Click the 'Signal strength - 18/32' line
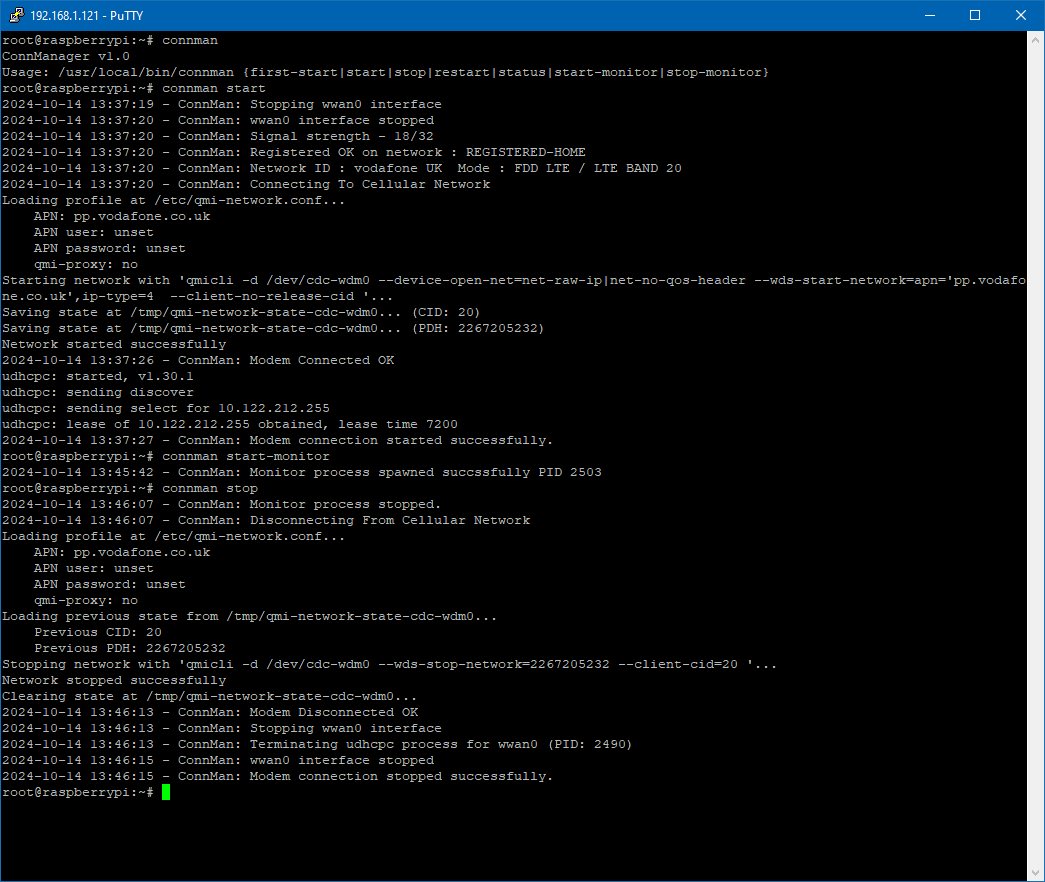This screenshot has width=1045, height=882. point(218,136)
